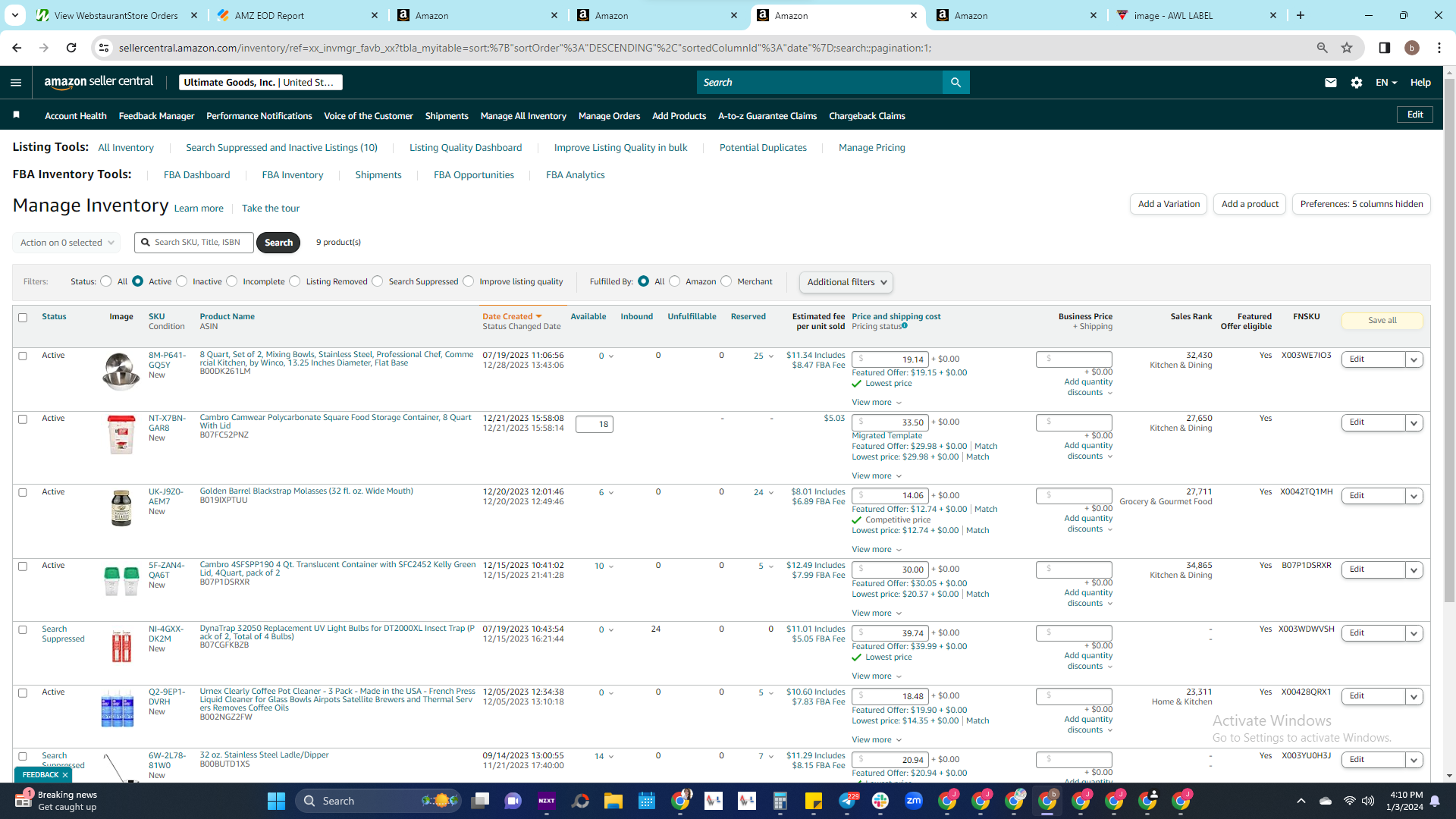This screenshot has width=1456, height=819.
Task: Toggle the browser side panel icon
Action: pos(1384,48)
